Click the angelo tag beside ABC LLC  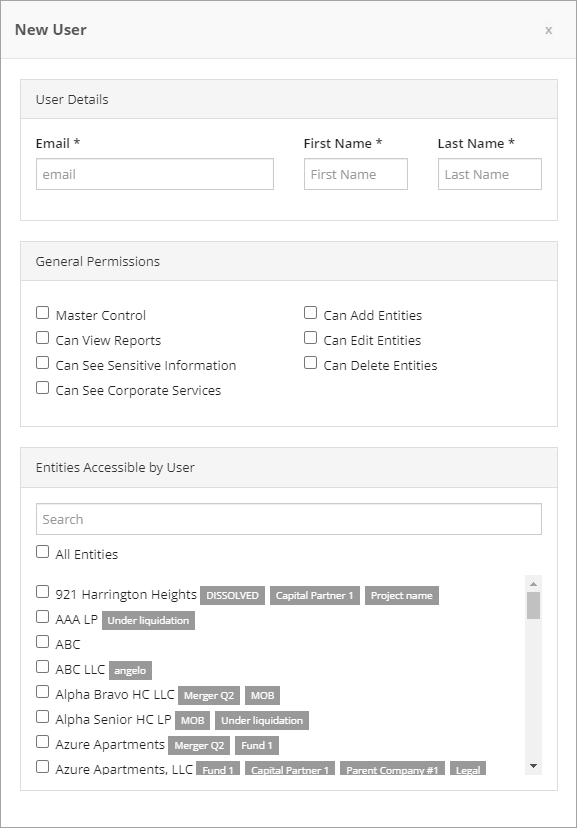click(x=130, y=671)
